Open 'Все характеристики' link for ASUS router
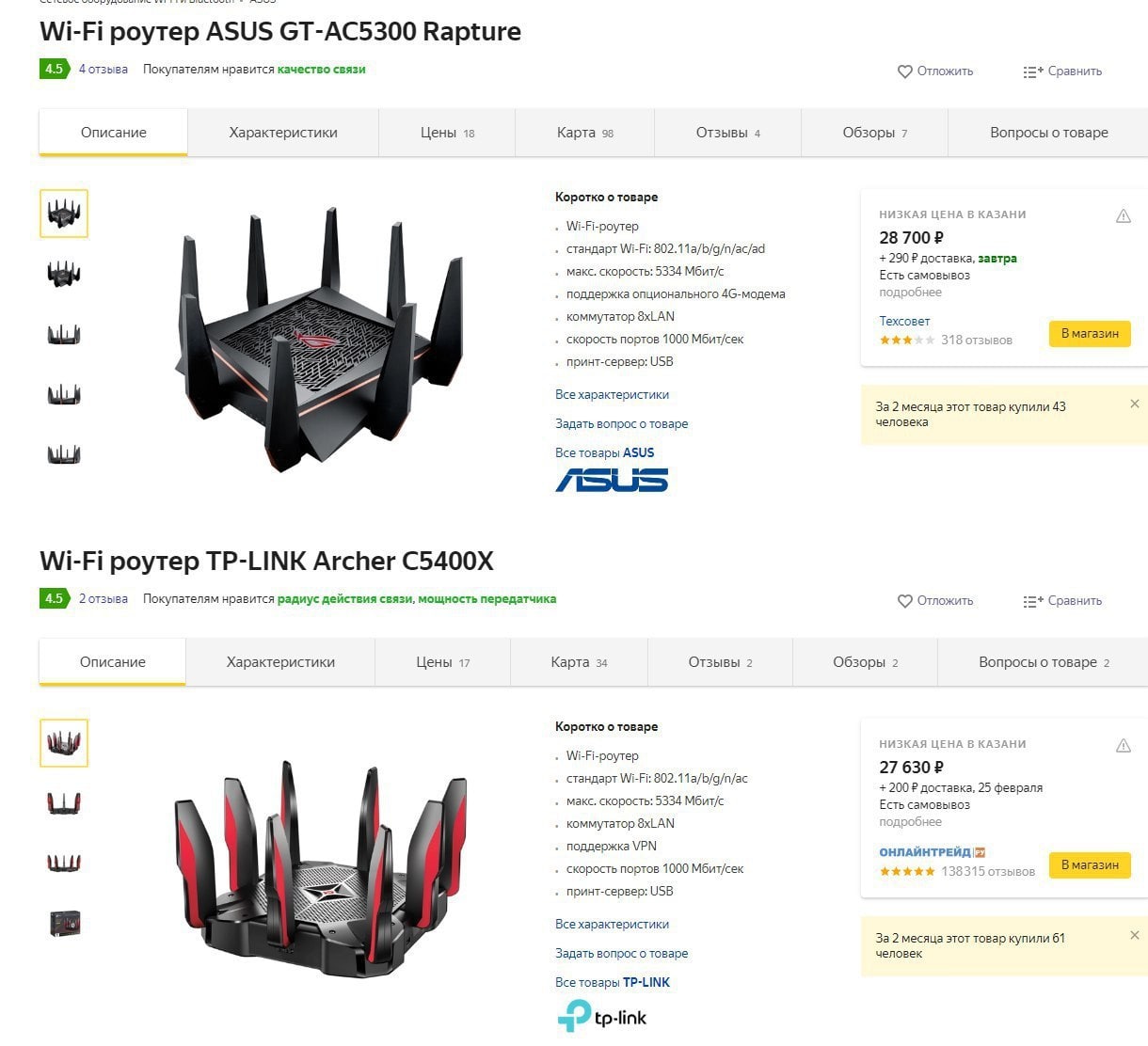Viewport: 1148px width, 1046px height. pos(612,394)
